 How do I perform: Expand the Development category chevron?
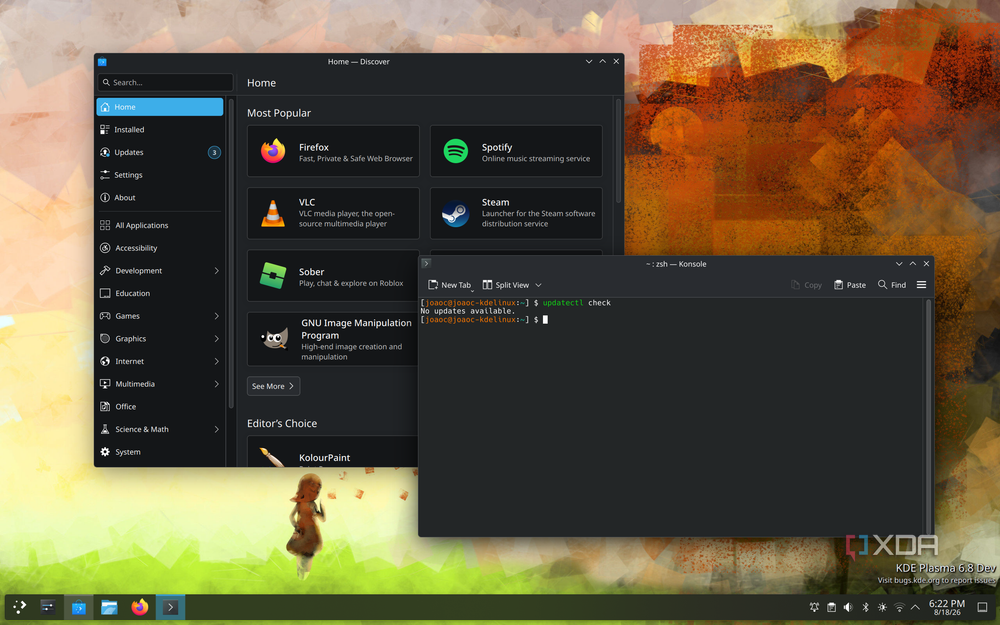point(216,270)
